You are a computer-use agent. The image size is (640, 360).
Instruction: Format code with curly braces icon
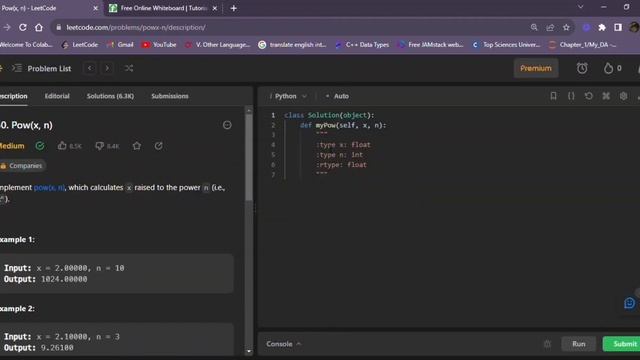571,96
